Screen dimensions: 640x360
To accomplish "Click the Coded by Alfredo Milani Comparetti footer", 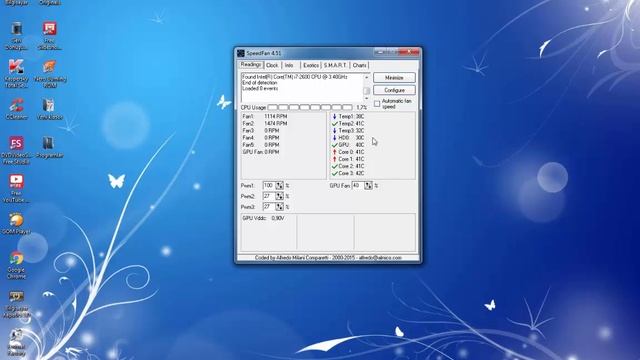I will (x=328, y=258).
